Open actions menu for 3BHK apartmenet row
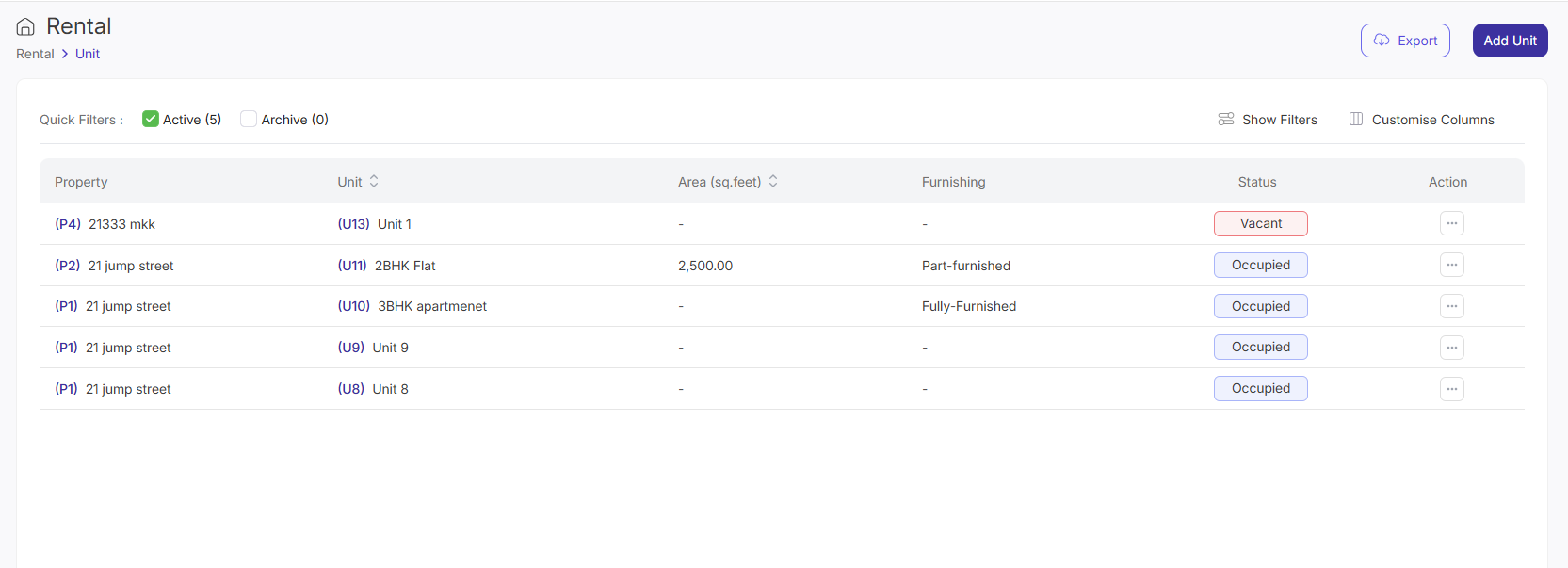 1451,306
